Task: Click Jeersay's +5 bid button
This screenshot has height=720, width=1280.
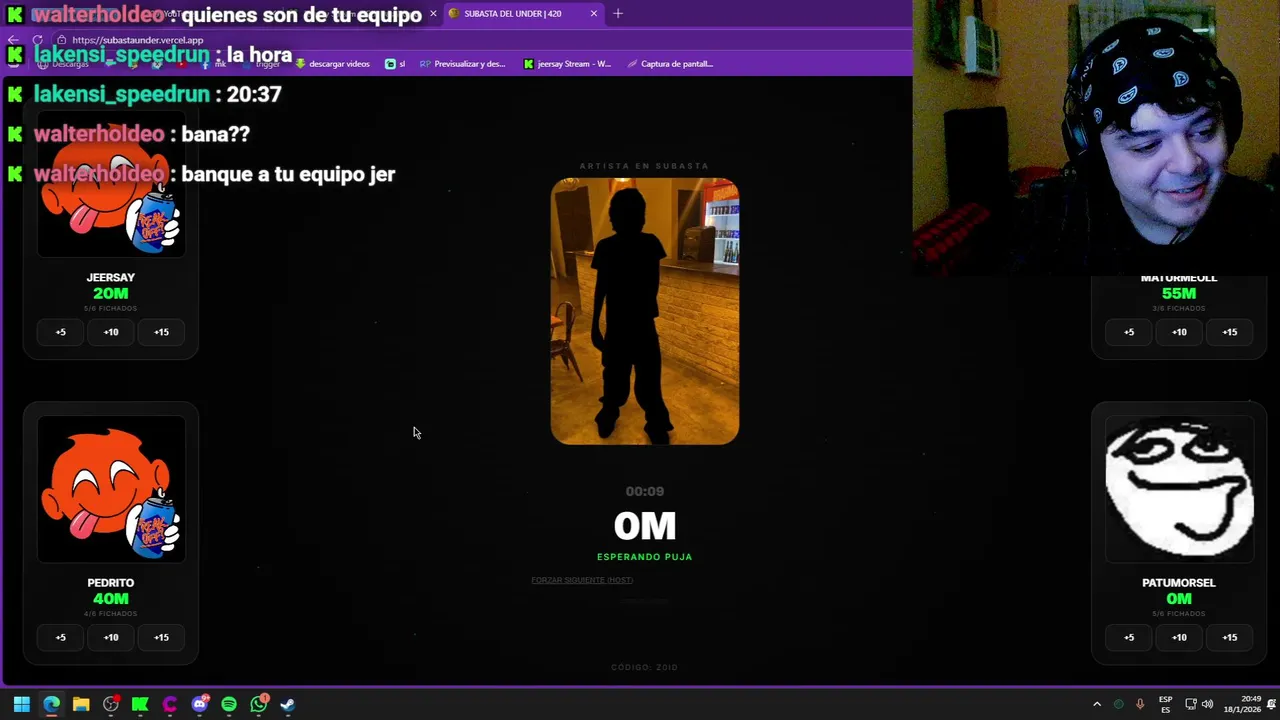Action: (x=60, y=332)
